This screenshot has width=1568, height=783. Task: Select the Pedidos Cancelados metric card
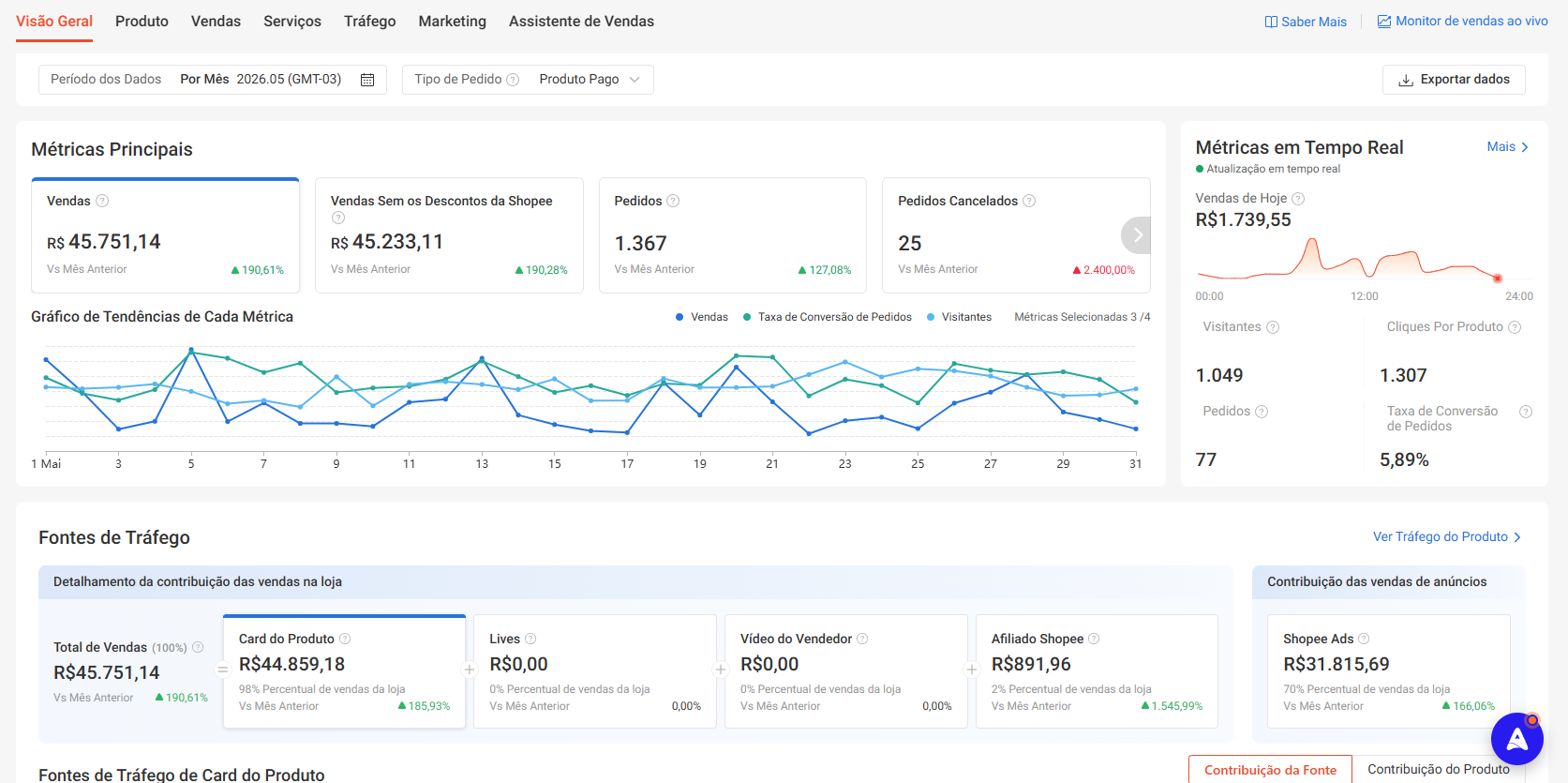pos(1017,235)
